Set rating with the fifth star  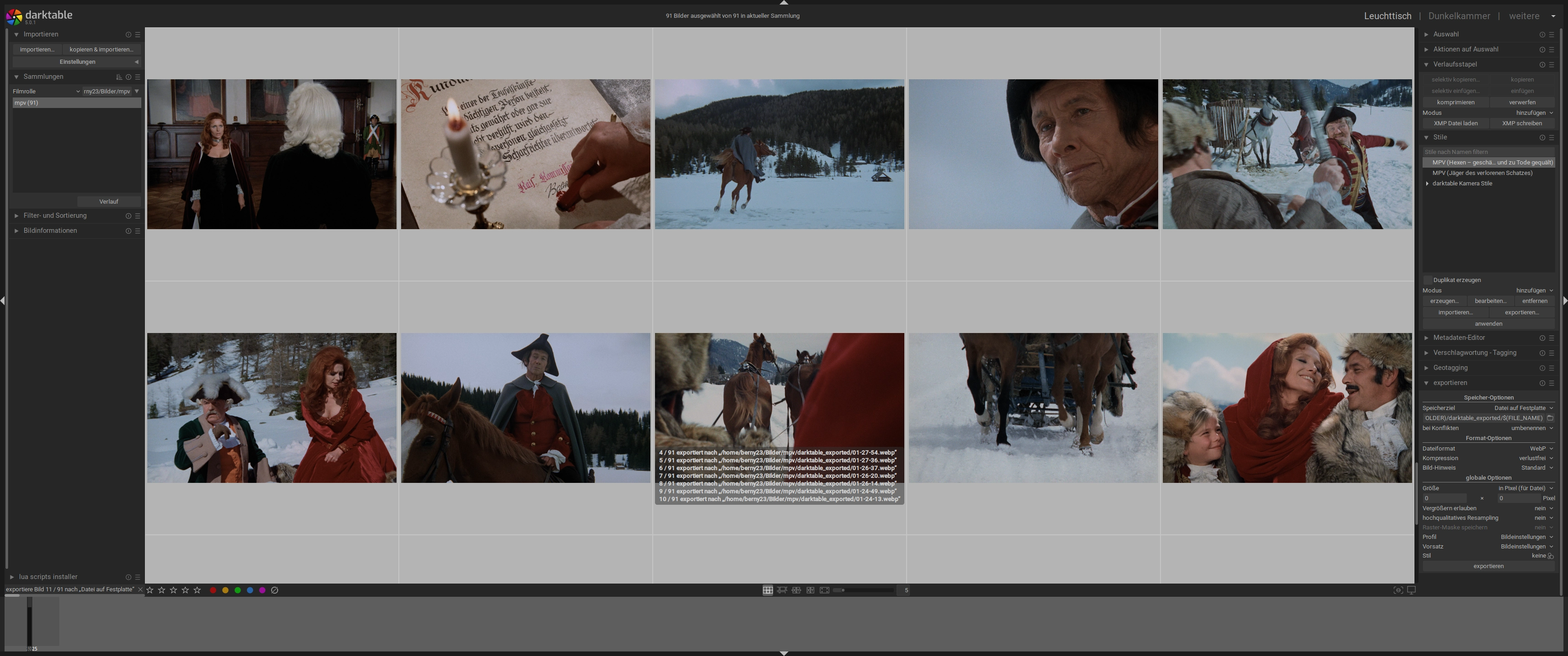(x=197, y=590)
